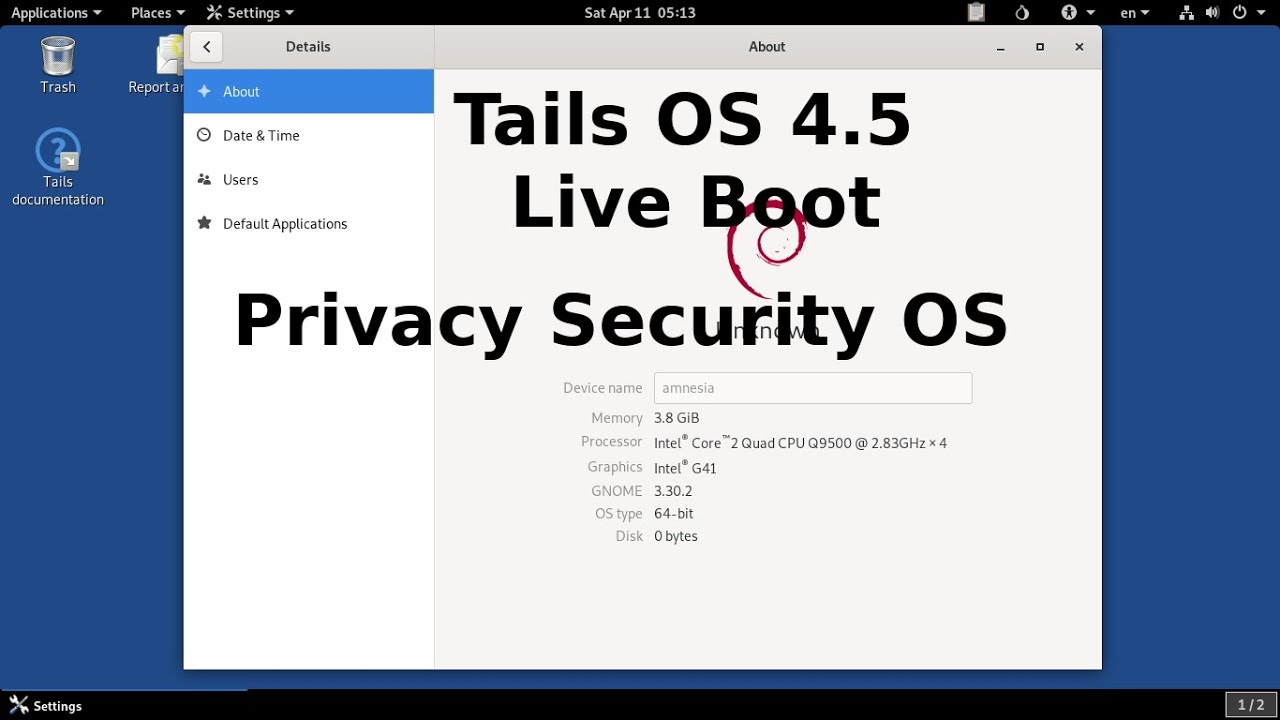Screen dimensions: 1280x720
Task: Click the GNOME version '3.30.2'
Action: point(673,491)
